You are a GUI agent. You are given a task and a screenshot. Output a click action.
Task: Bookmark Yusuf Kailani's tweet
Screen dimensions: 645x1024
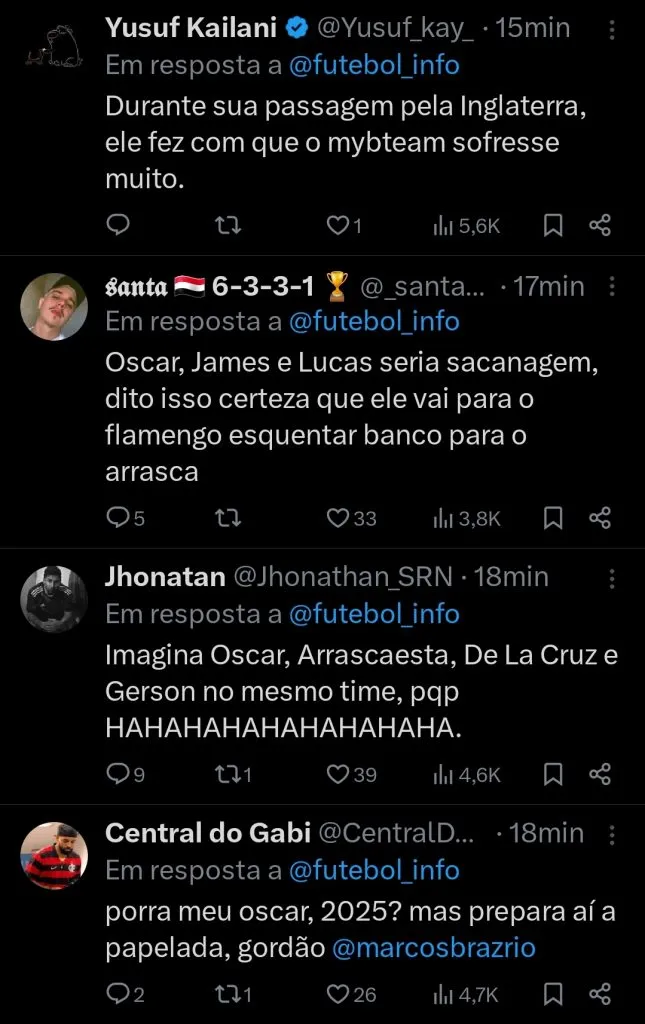pyautogui.click(x=552, y=226)
